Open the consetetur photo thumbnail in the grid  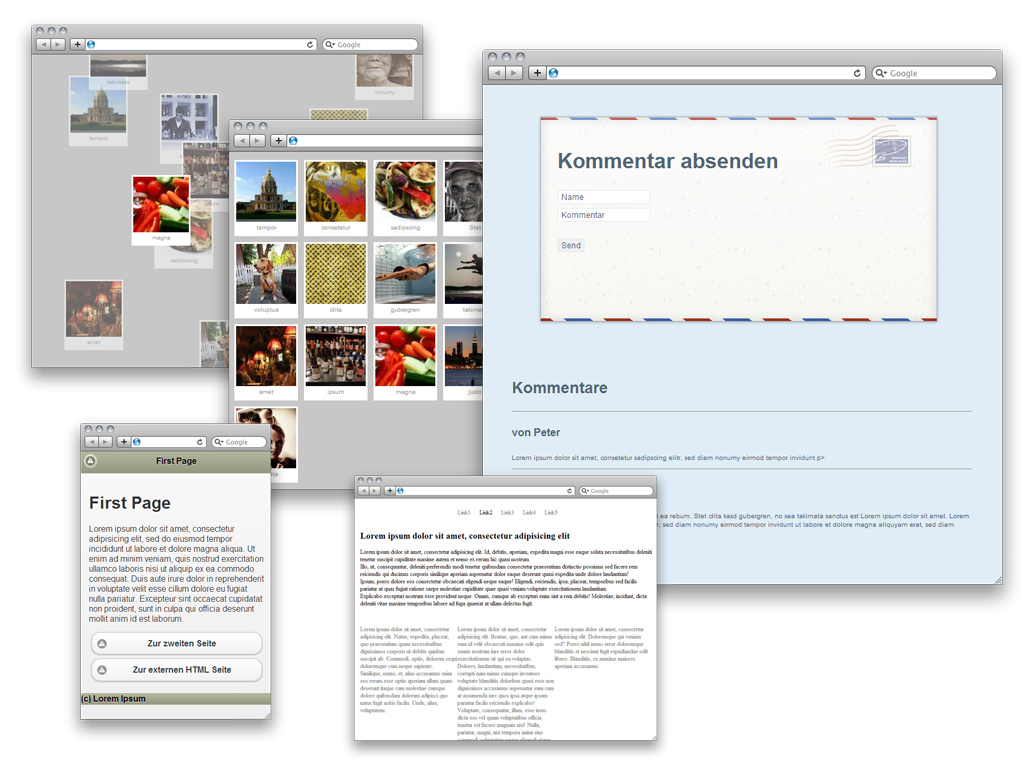(x=335, y=192)
